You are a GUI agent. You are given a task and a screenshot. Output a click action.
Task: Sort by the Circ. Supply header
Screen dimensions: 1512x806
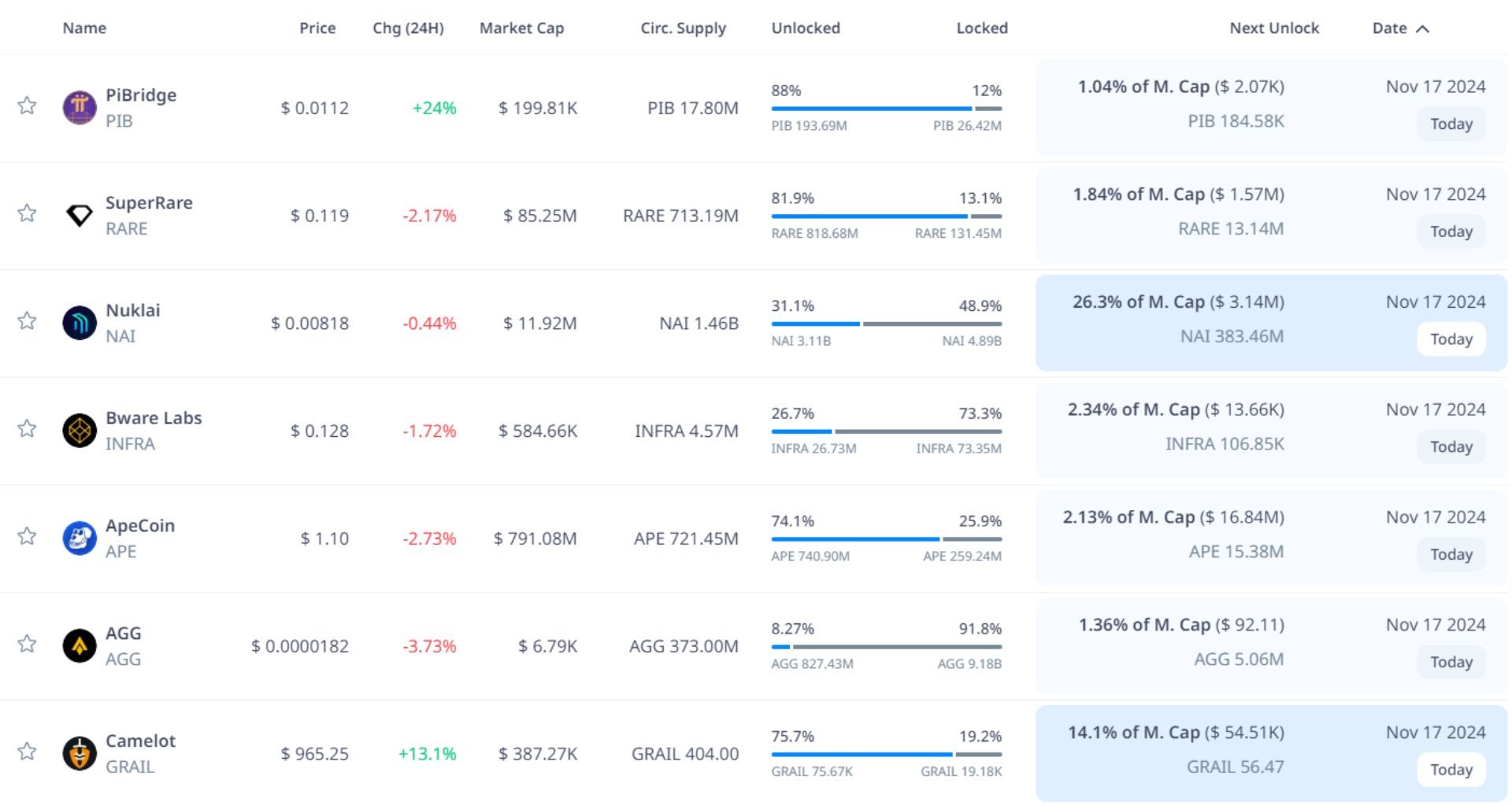click(683, 28)
